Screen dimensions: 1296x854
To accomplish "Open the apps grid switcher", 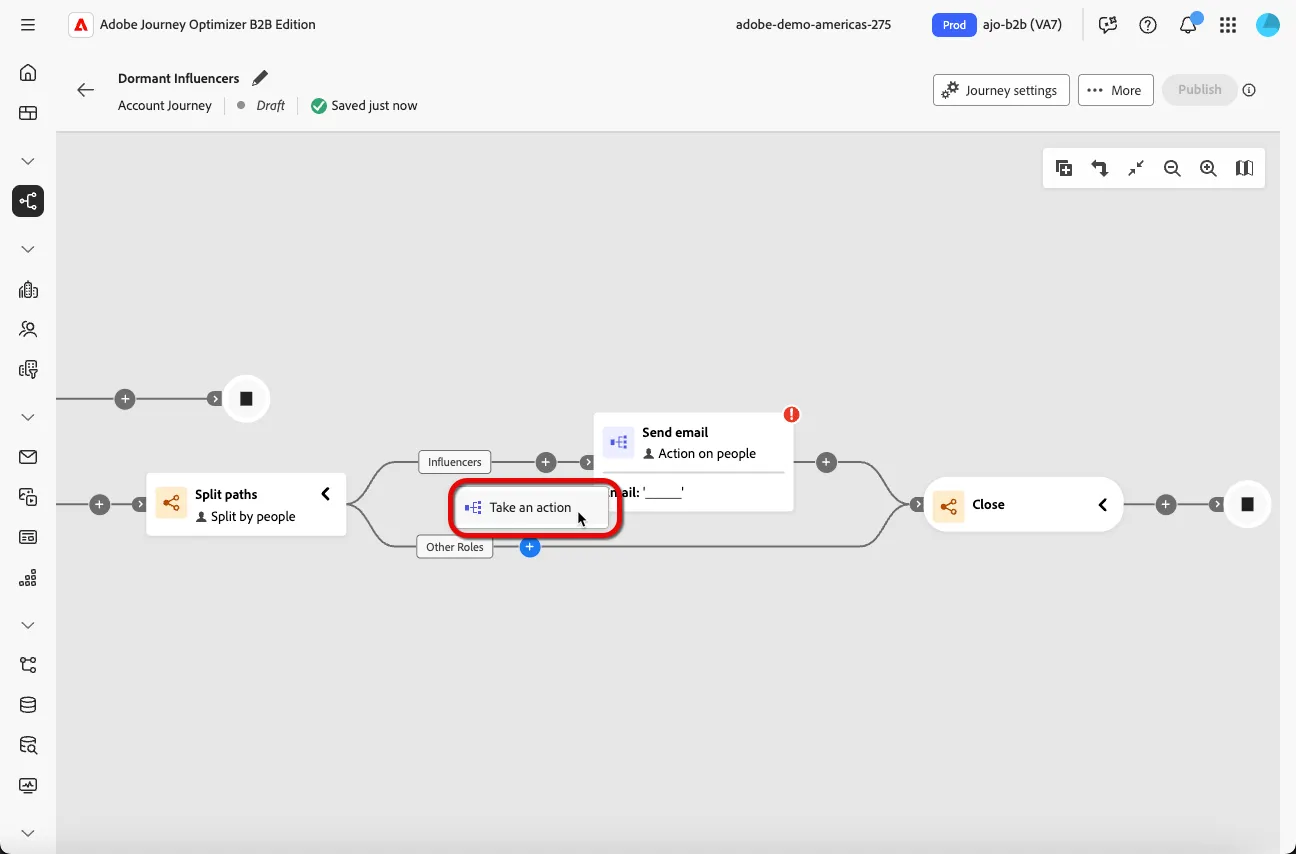I will pos(1228,25).
